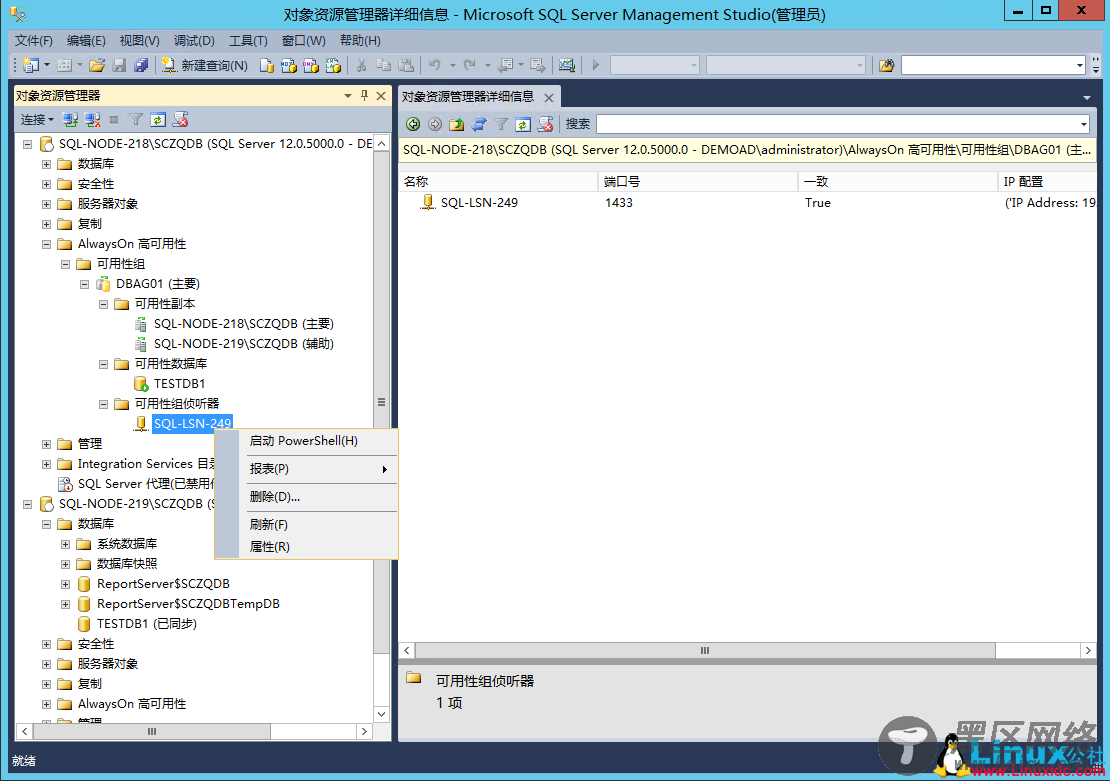Open the 连接 dropdown in Object Explorer
The image size is (1110, 781).
(37, 120)
